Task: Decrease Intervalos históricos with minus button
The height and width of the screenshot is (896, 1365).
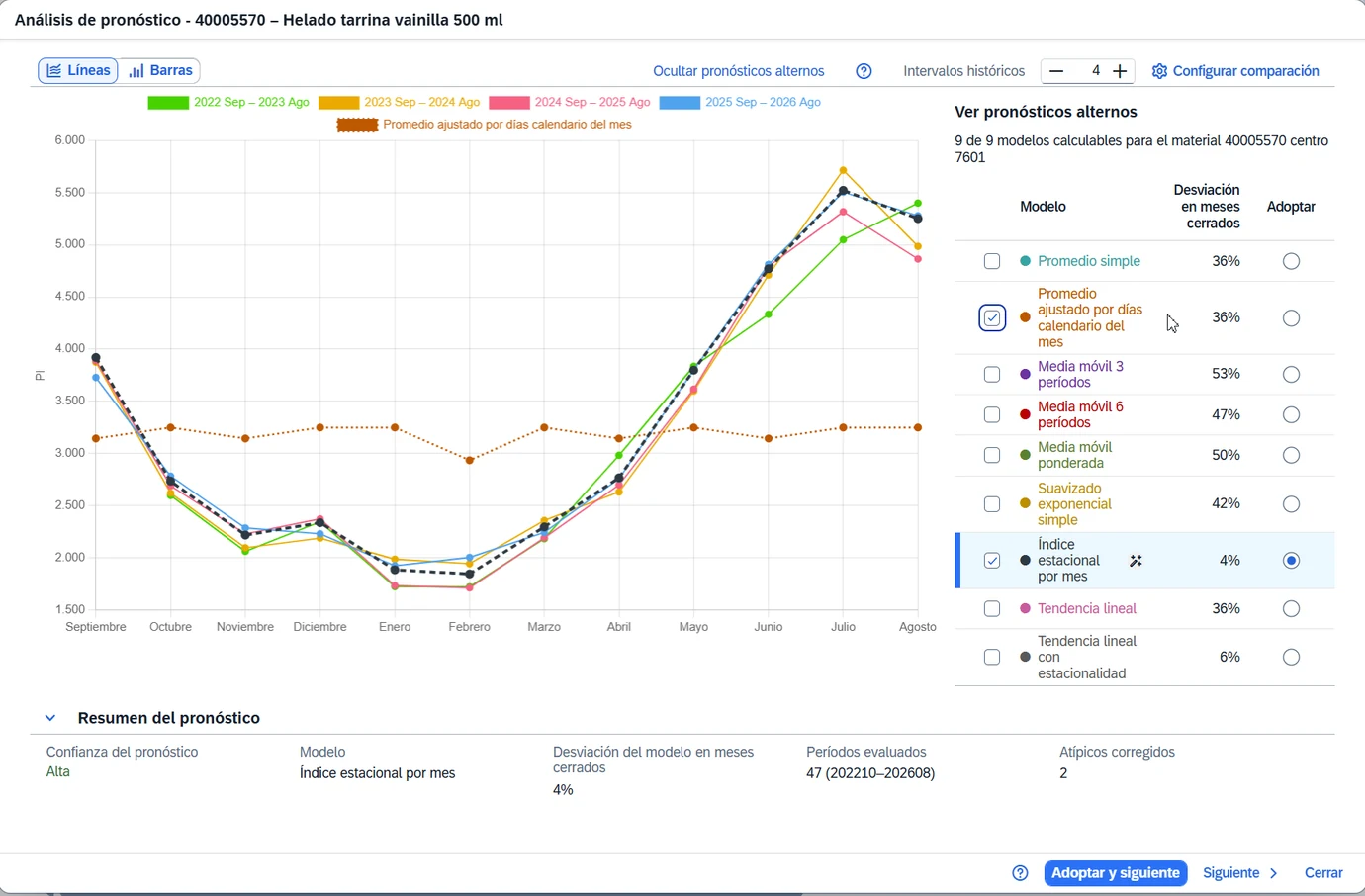Action: [1056, 71]
